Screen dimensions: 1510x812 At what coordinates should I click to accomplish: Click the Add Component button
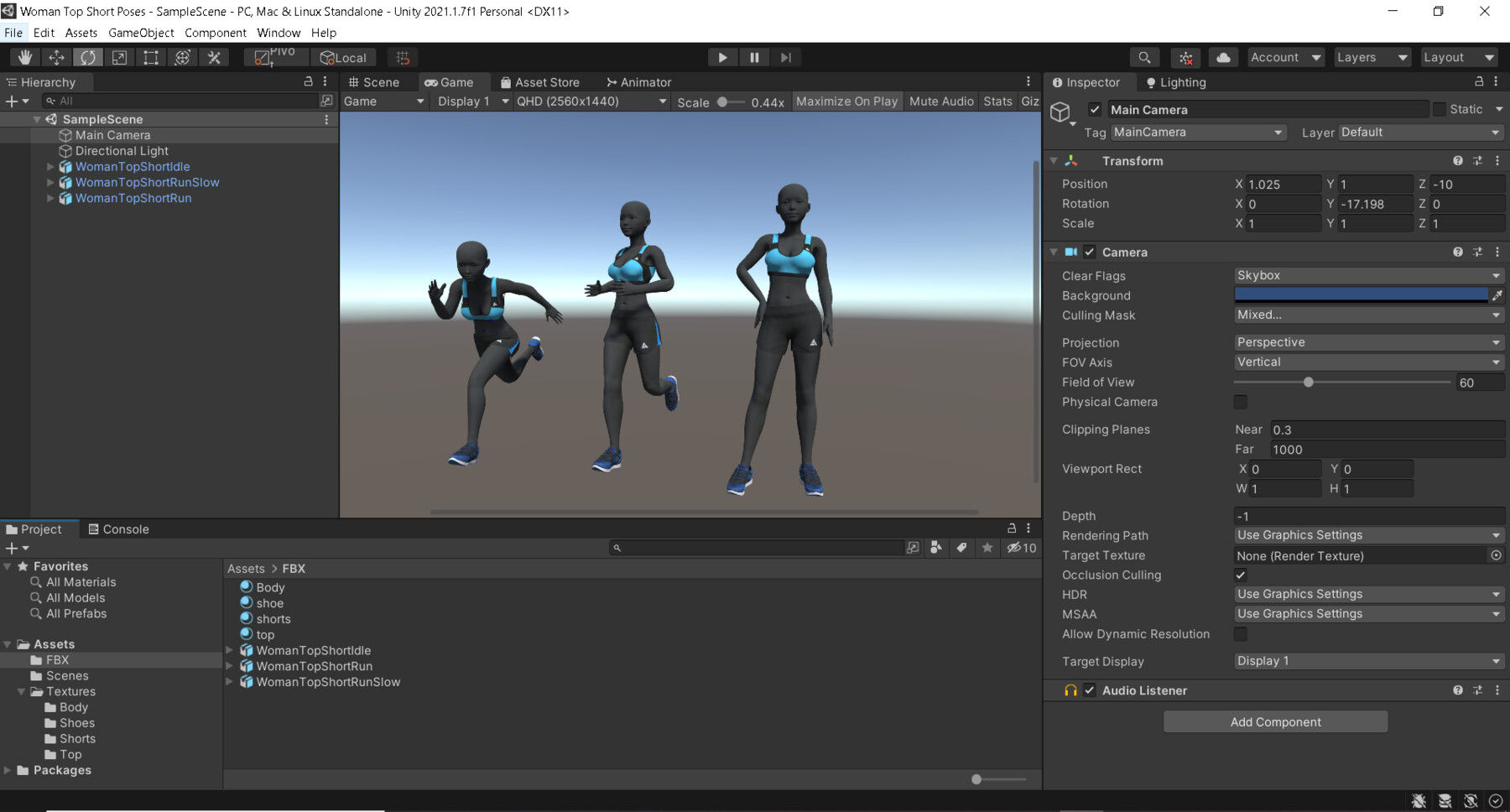click(x=1274, y=721)
